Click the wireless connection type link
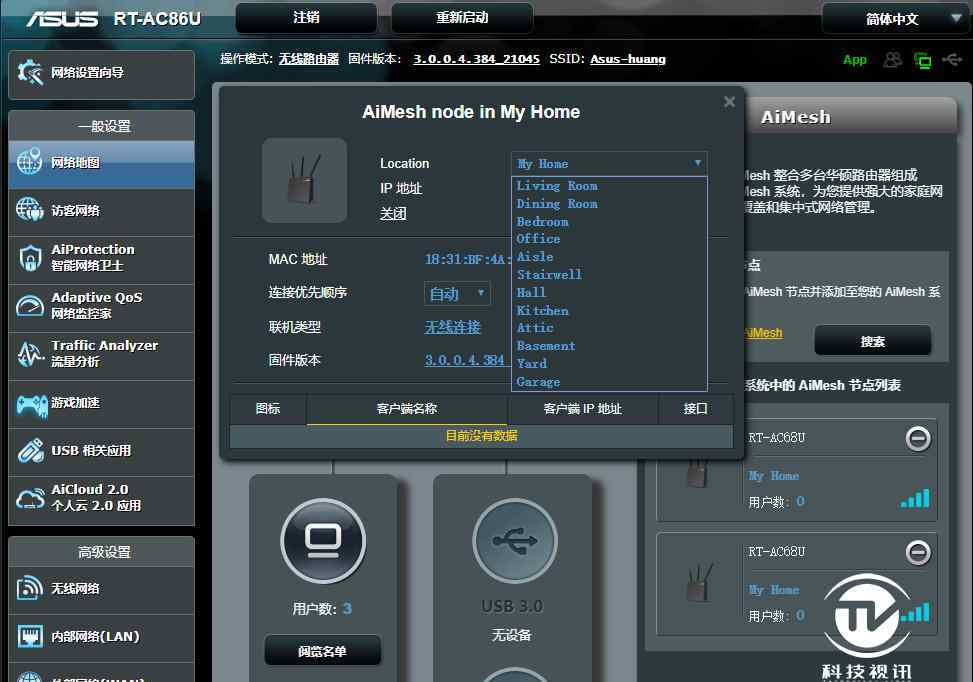Screen dimensions: 973x682 (452, 327)
